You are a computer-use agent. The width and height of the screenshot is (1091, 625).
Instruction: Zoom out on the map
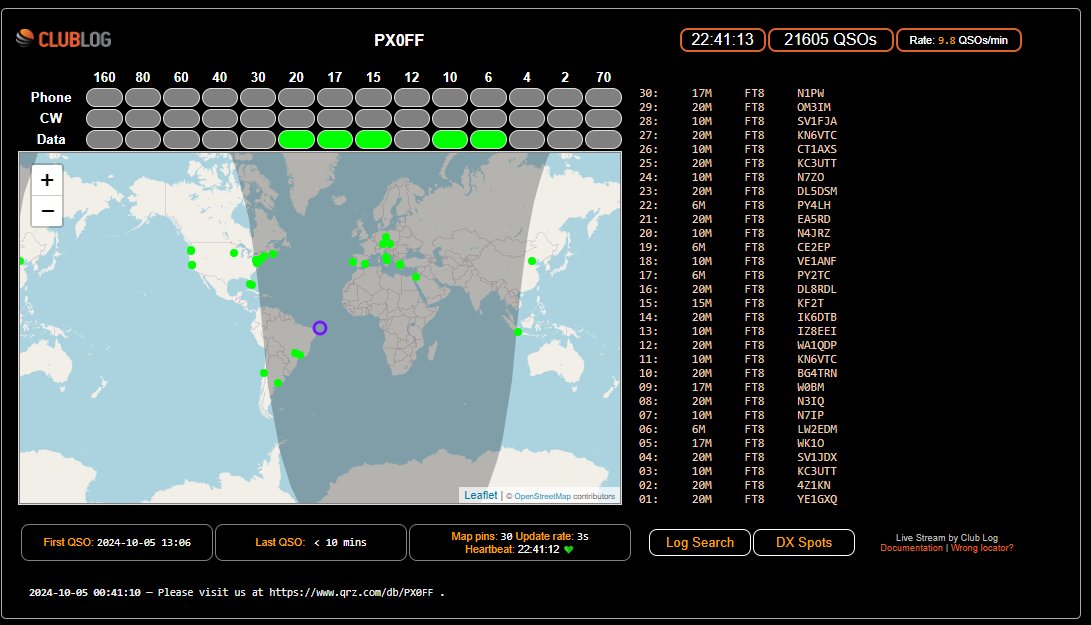click(x=47, y=211)
